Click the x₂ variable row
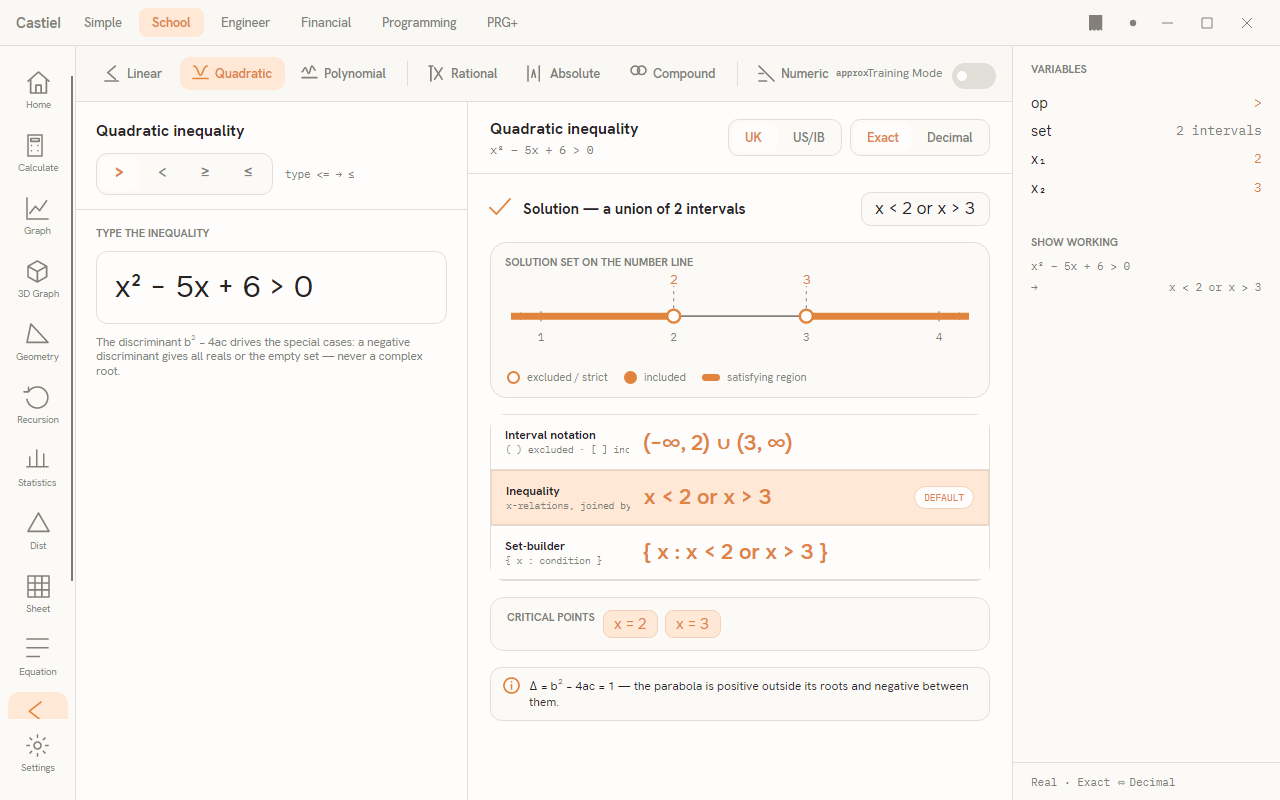This screenshot has height=800, width=1280. [x=1146, y=188]
